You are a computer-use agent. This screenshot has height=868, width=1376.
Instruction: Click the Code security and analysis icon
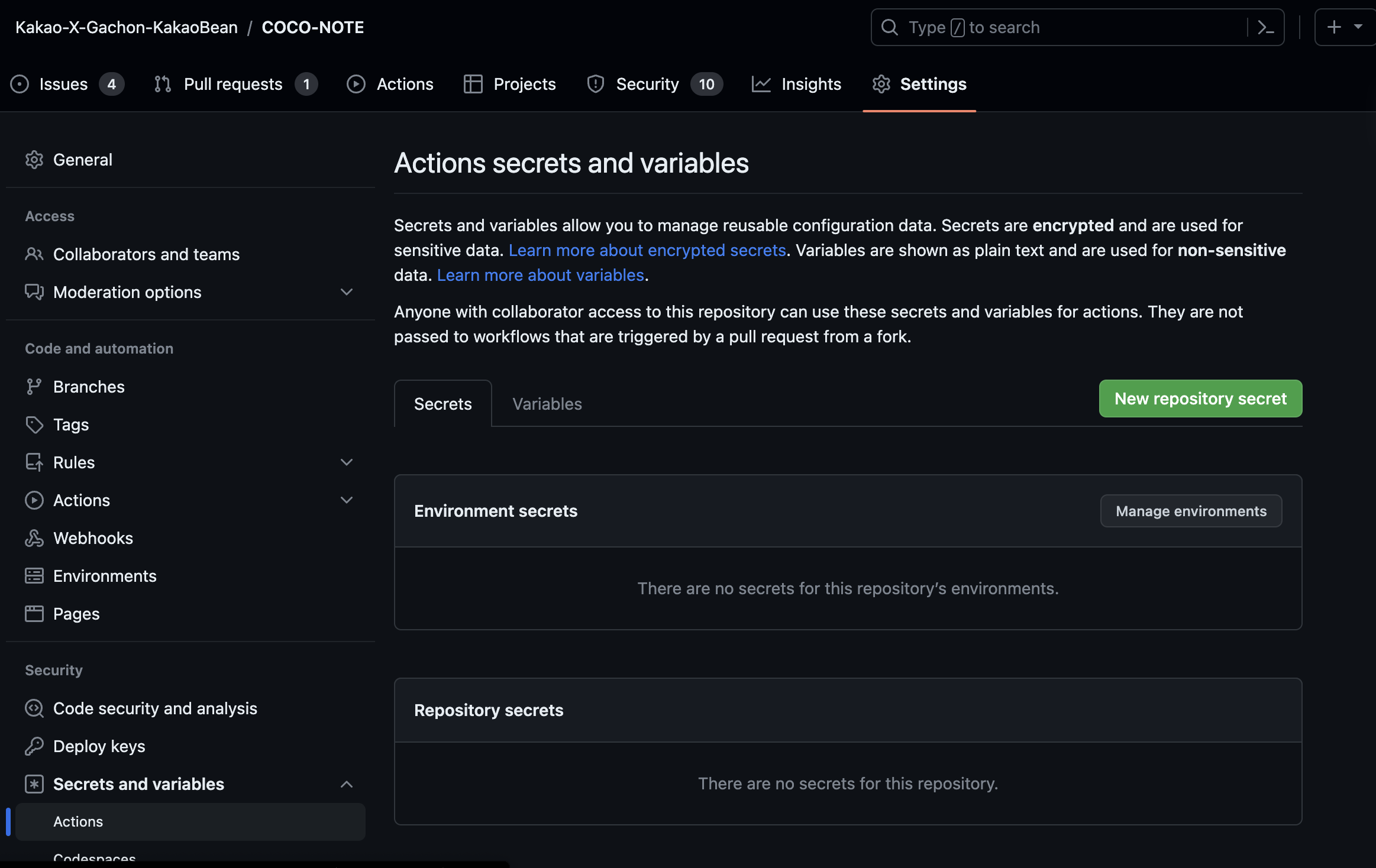[x=34, y=708]
